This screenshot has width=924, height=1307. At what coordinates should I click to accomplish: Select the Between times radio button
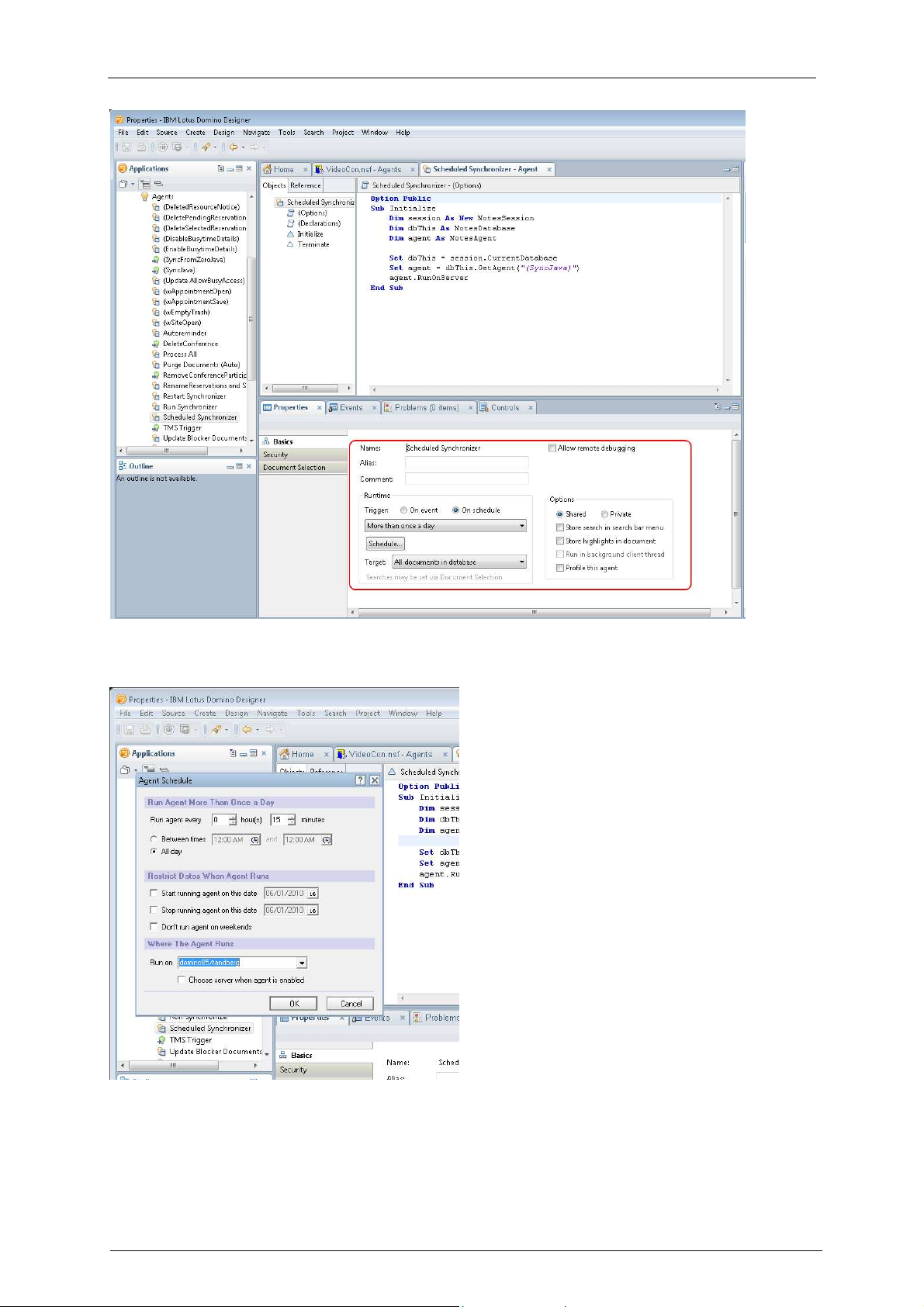[x=154, y=839]
